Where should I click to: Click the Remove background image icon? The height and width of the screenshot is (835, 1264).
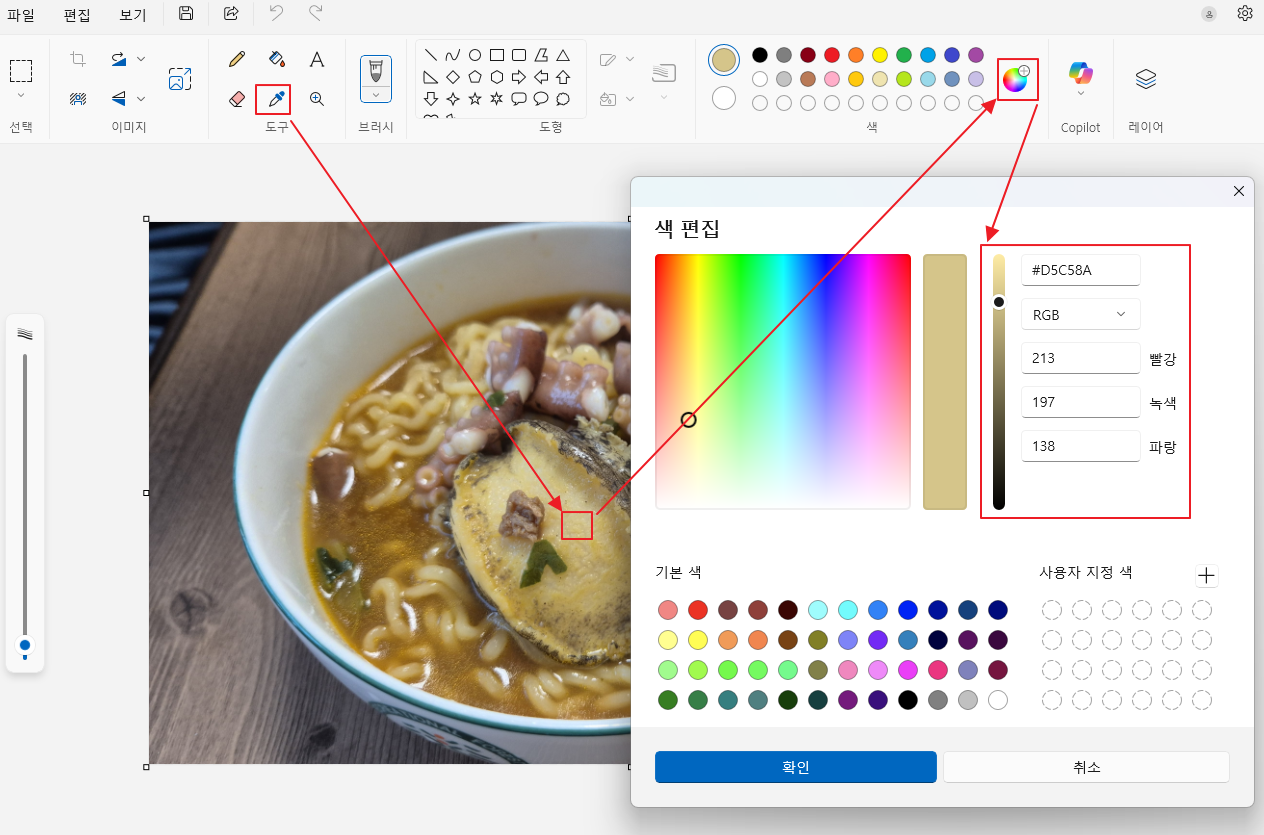coord(78,98)
